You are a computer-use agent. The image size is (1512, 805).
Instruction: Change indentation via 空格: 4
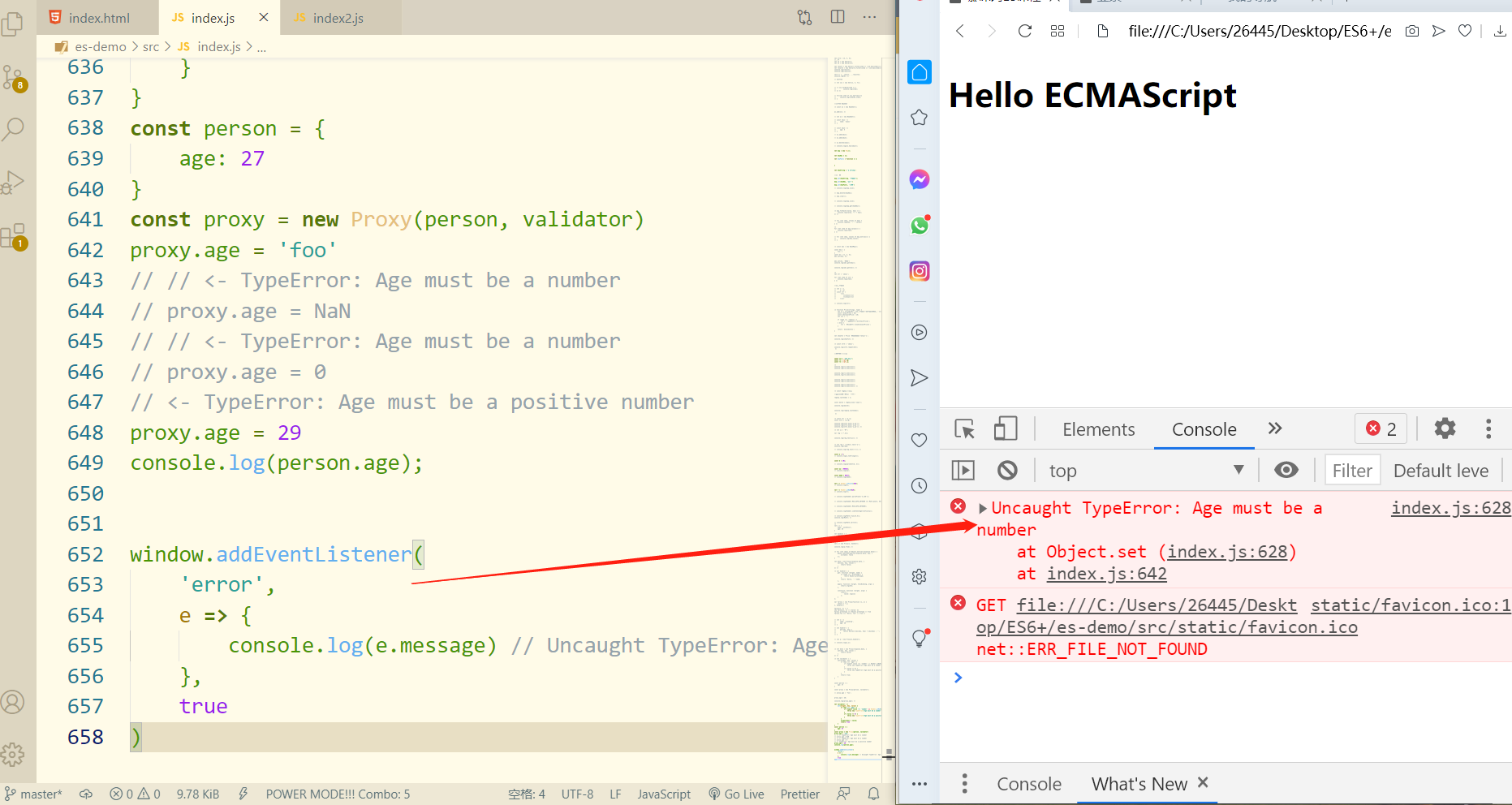pos(527,794)
